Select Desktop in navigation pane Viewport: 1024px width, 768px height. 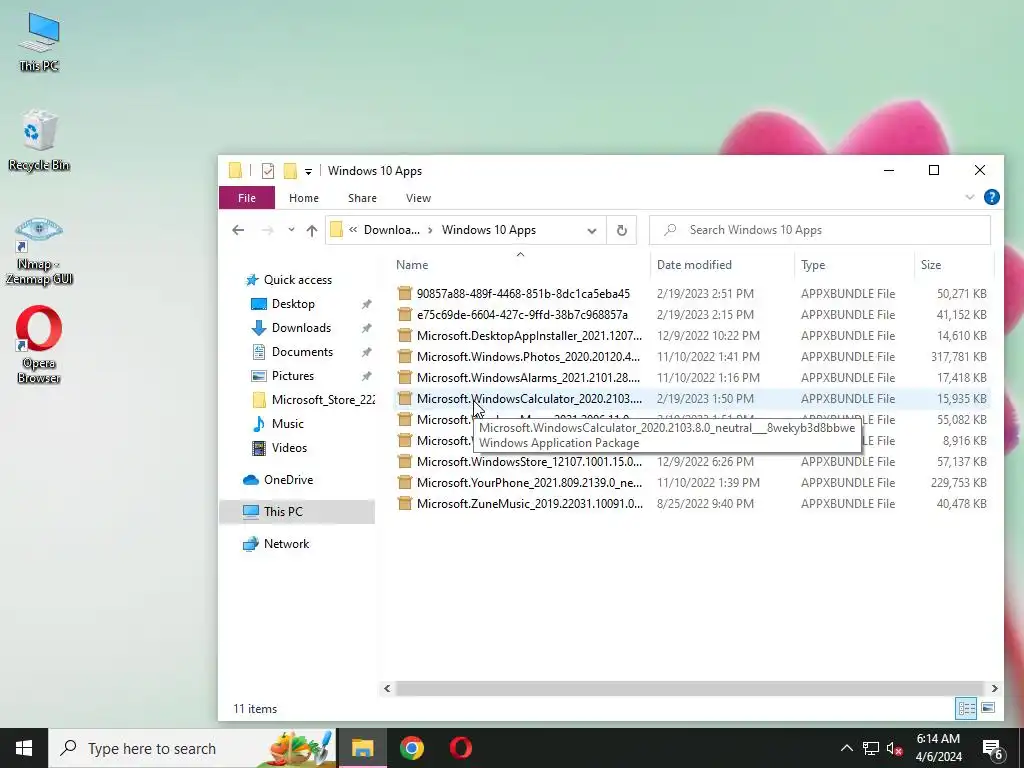(293, 304)
